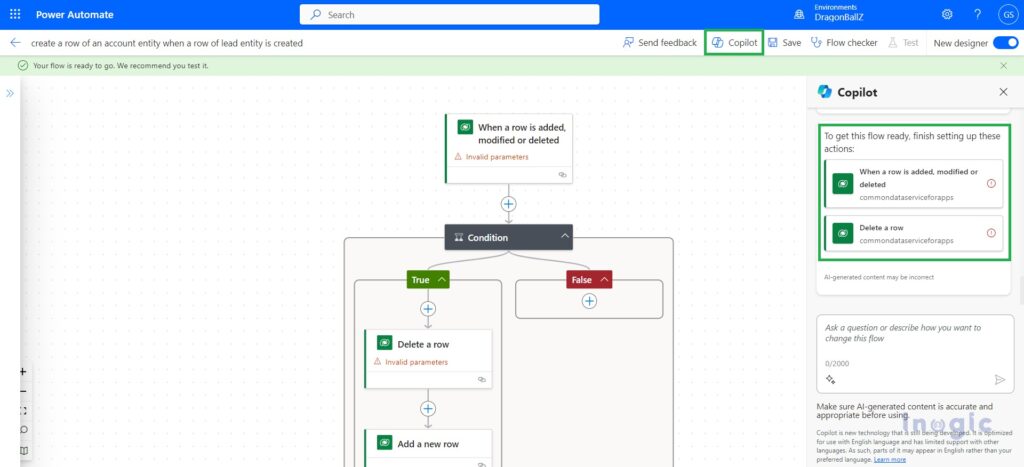Add a step in the False branch
Image resolution: width=1024 pixels, height=467 pixels.
tap(589, 301)
